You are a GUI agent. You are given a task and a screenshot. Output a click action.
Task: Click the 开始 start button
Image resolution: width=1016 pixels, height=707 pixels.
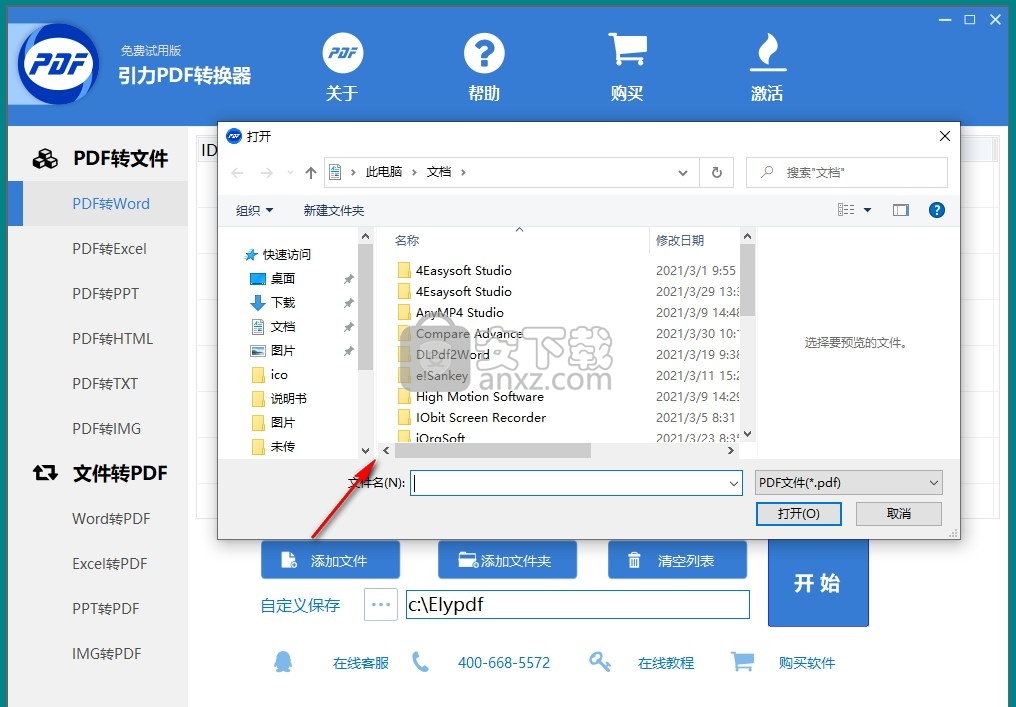[x=818, y=583]
